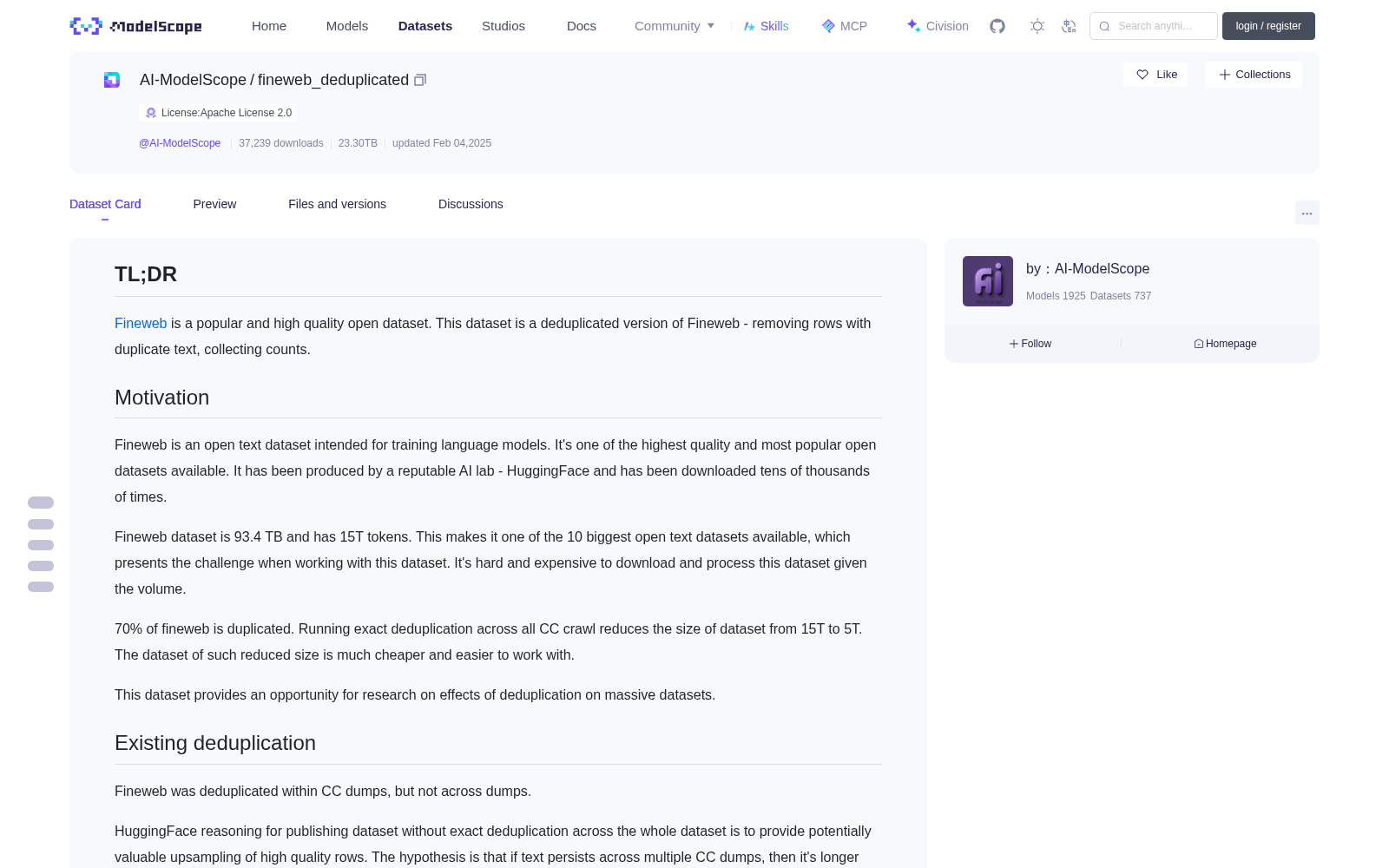Open the GitHub icon link

tap(997, 26)
